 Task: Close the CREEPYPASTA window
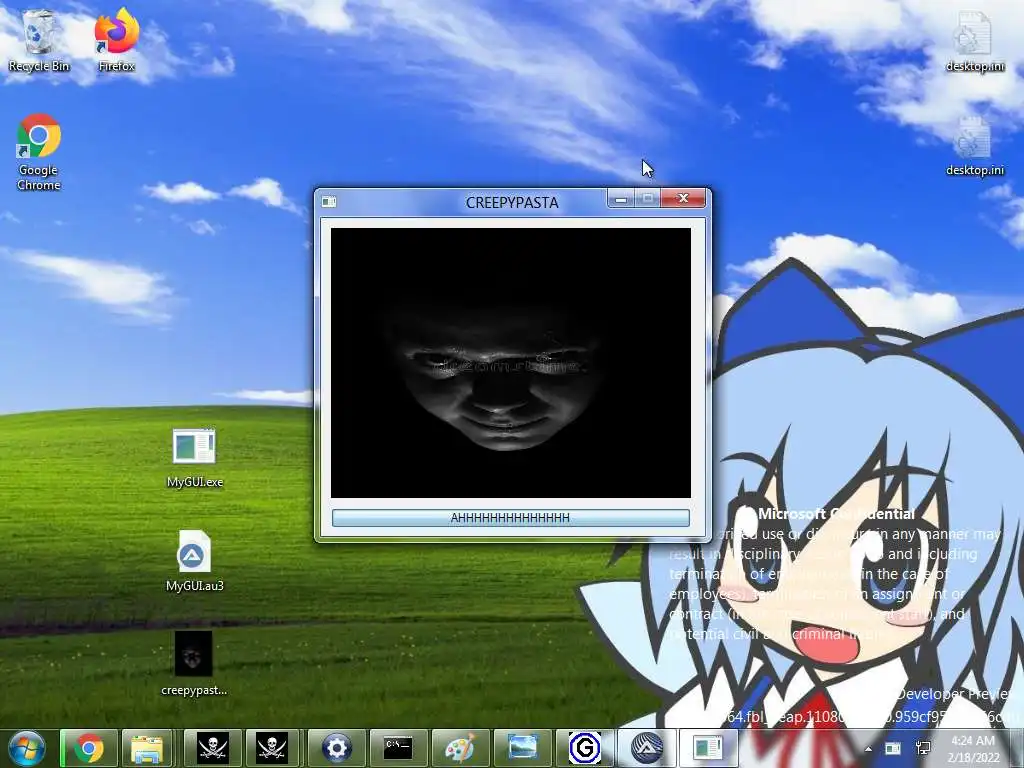click(683, 199)
